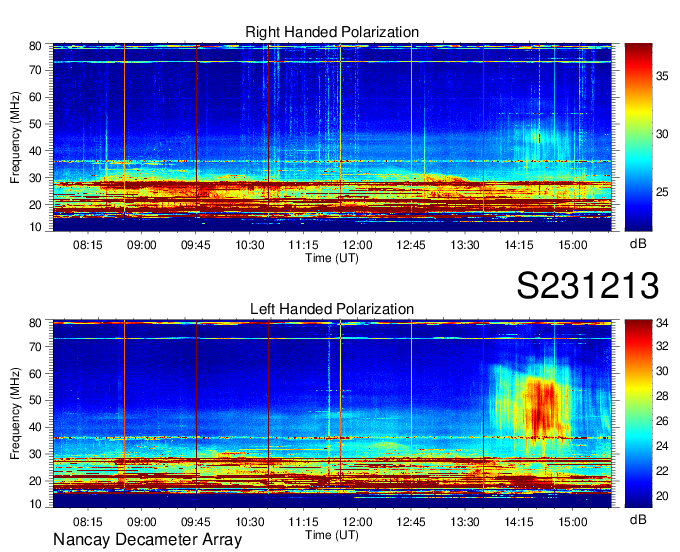Click the 60 MHz tick on the Left Handed frequency axis
Image resolution: width=680 pixels, height=552 pixels.
tap(35, 374)
